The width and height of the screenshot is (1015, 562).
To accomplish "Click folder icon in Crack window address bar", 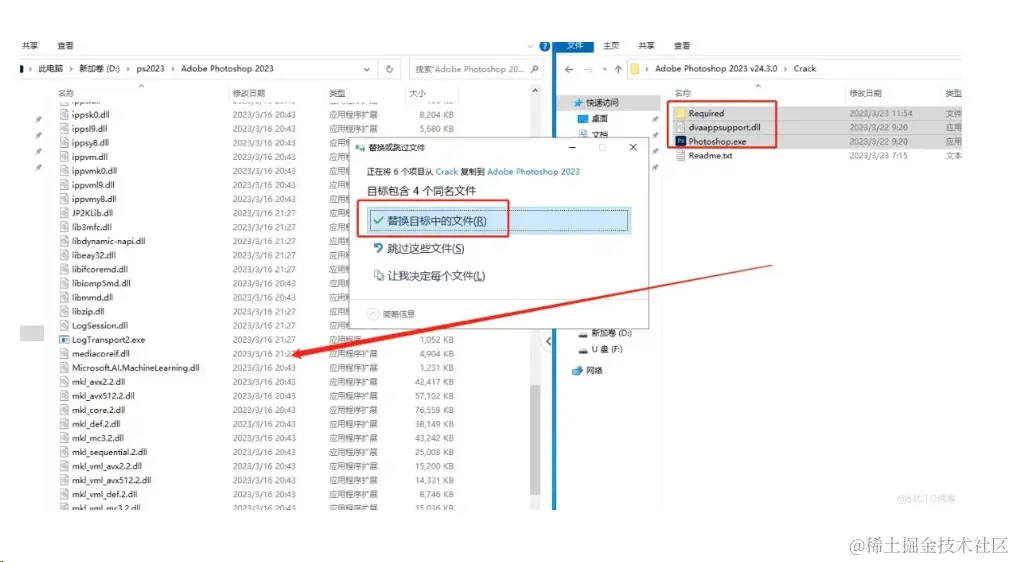I will pyautogui.click(x=634, y=69).
